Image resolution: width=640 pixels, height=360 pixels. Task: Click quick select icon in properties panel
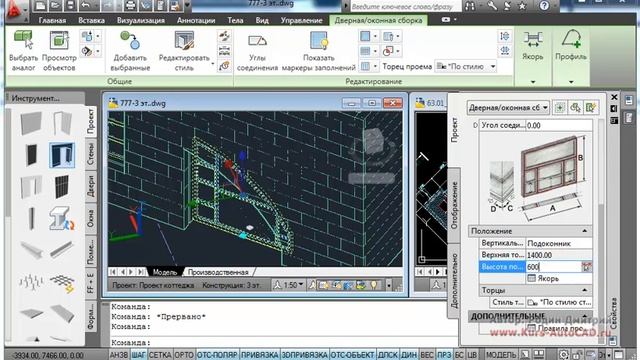click(x=591, y=108)
